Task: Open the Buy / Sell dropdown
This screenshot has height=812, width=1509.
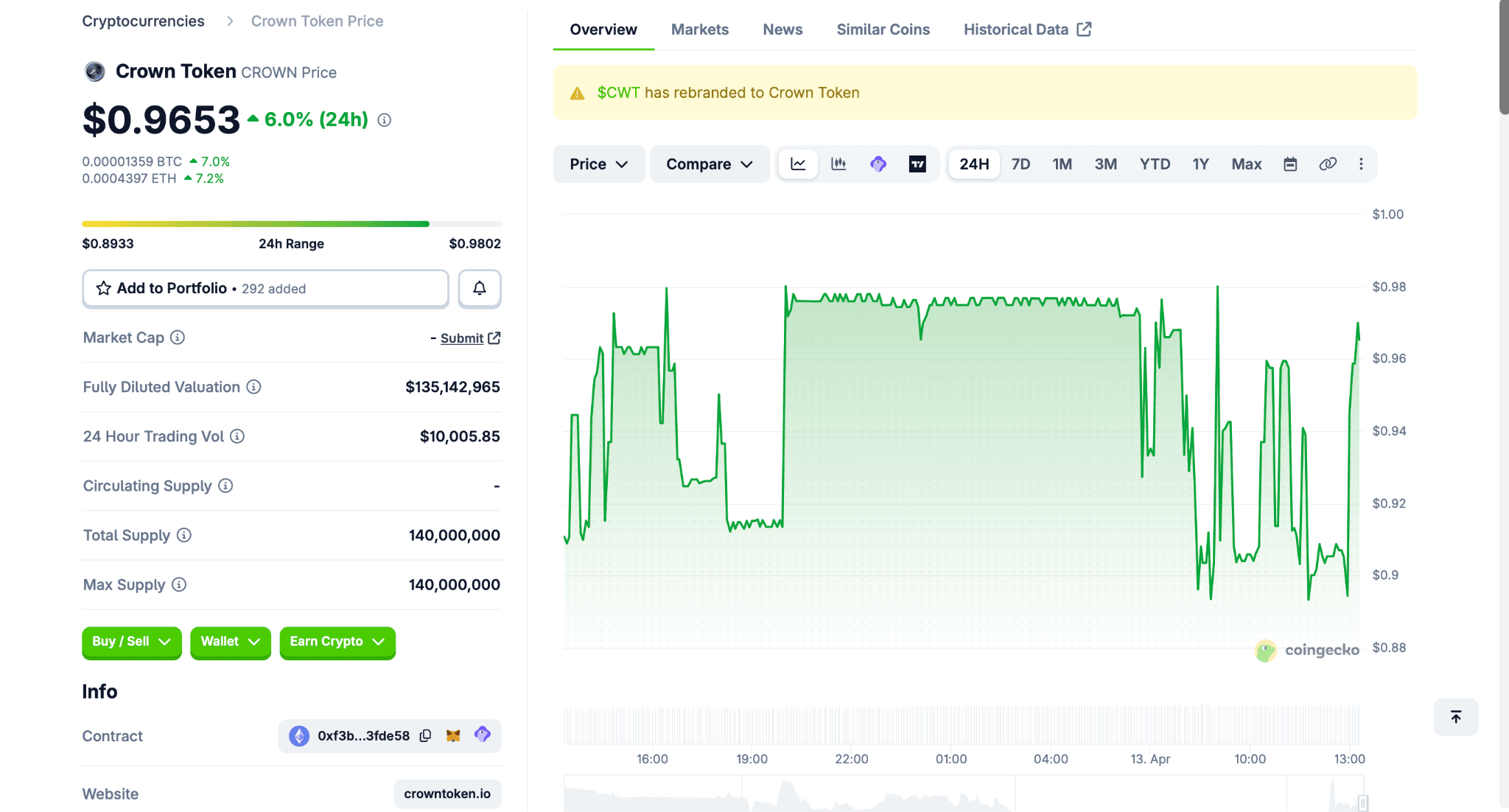Action: pyautogui.click(x=131, y=642)
